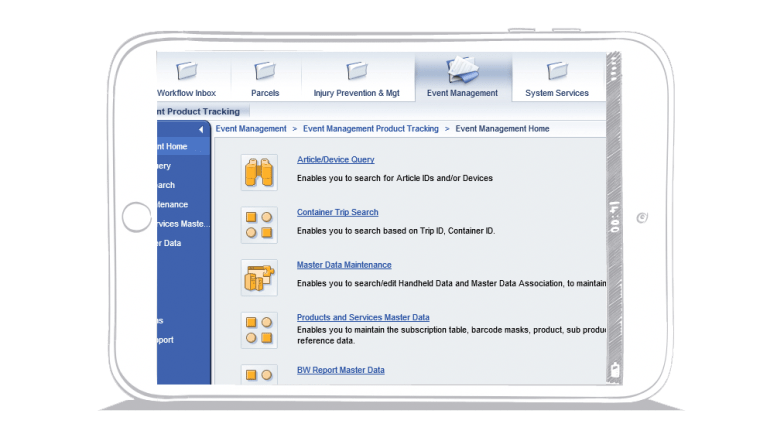Click the System Services folder icon
The height and width of the screenshot is (441, 760).
coord(557,71)
